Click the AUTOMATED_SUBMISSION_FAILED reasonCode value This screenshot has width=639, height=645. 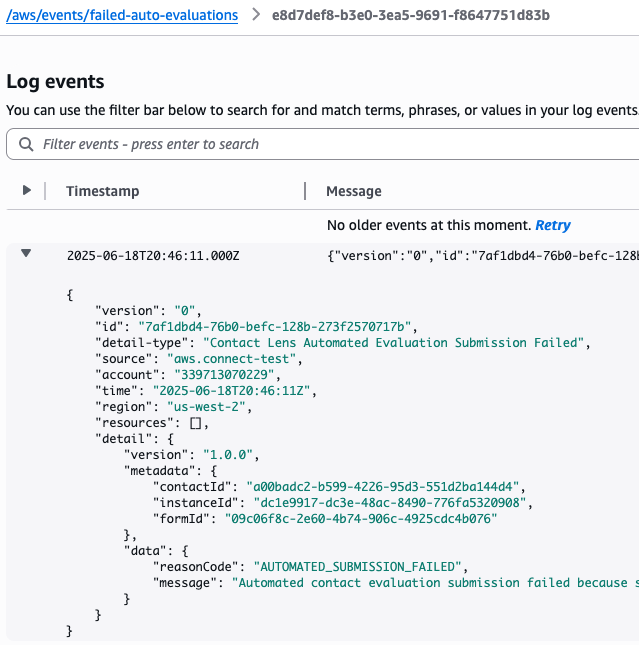(360, 566)
